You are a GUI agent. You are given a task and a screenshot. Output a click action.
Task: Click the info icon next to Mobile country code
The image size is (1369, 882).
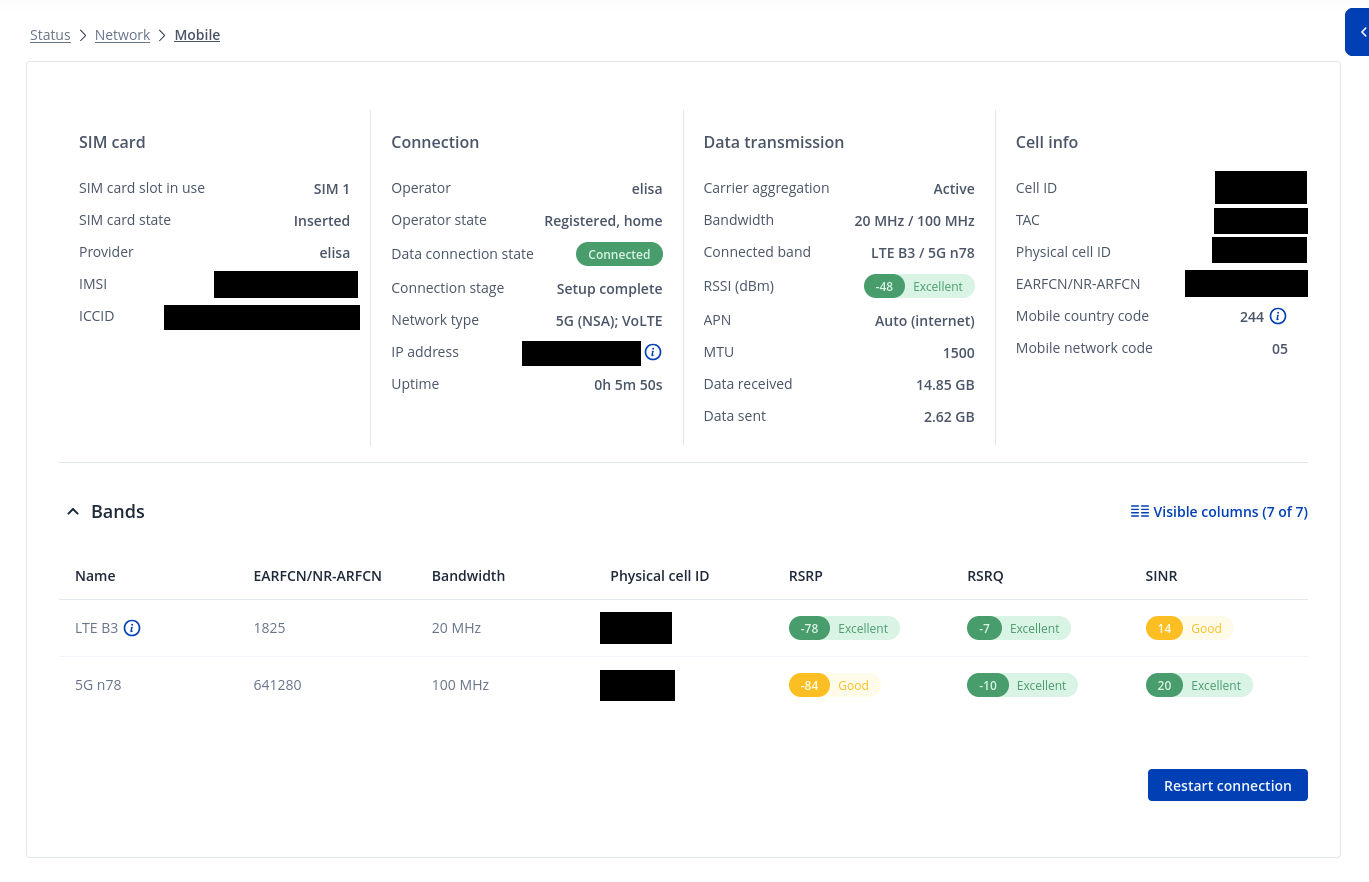(1278, 316)
